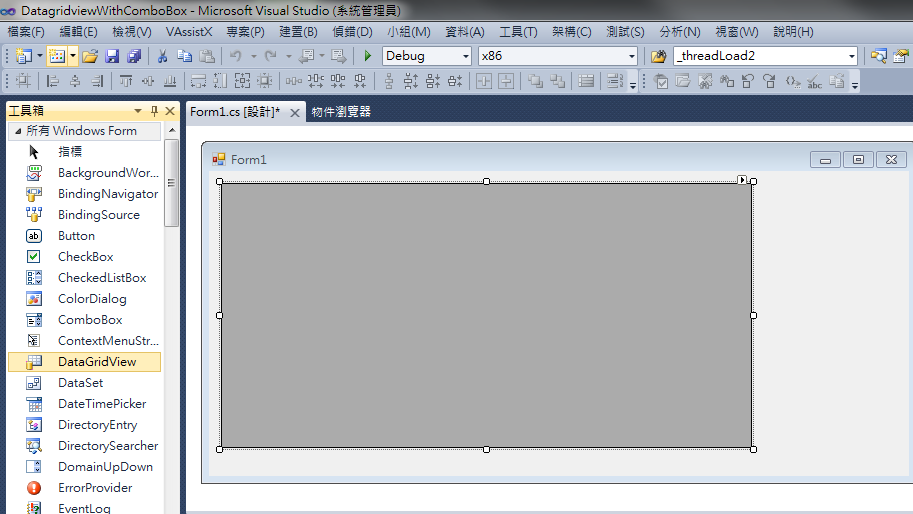Click the toolbox vertical scrollbar thumb
913x514 pixels.
[x=171, y=183]
